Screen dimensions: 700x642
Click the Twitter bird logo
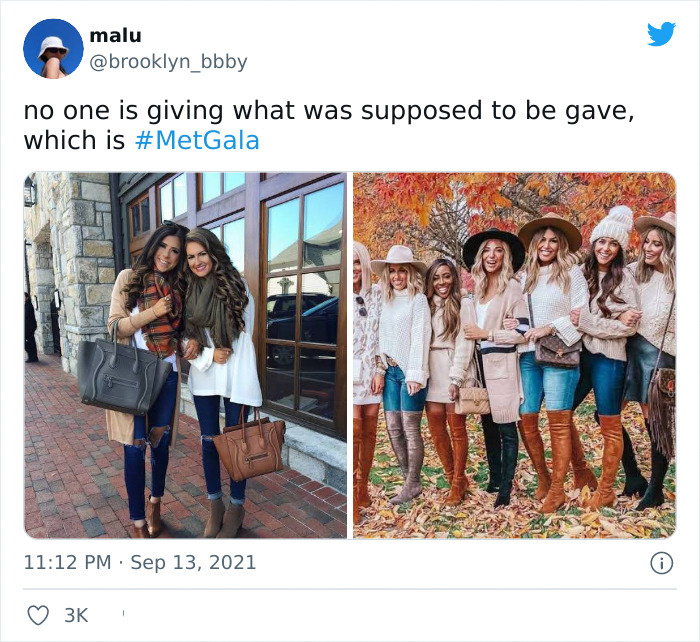(x=661, y=34)
